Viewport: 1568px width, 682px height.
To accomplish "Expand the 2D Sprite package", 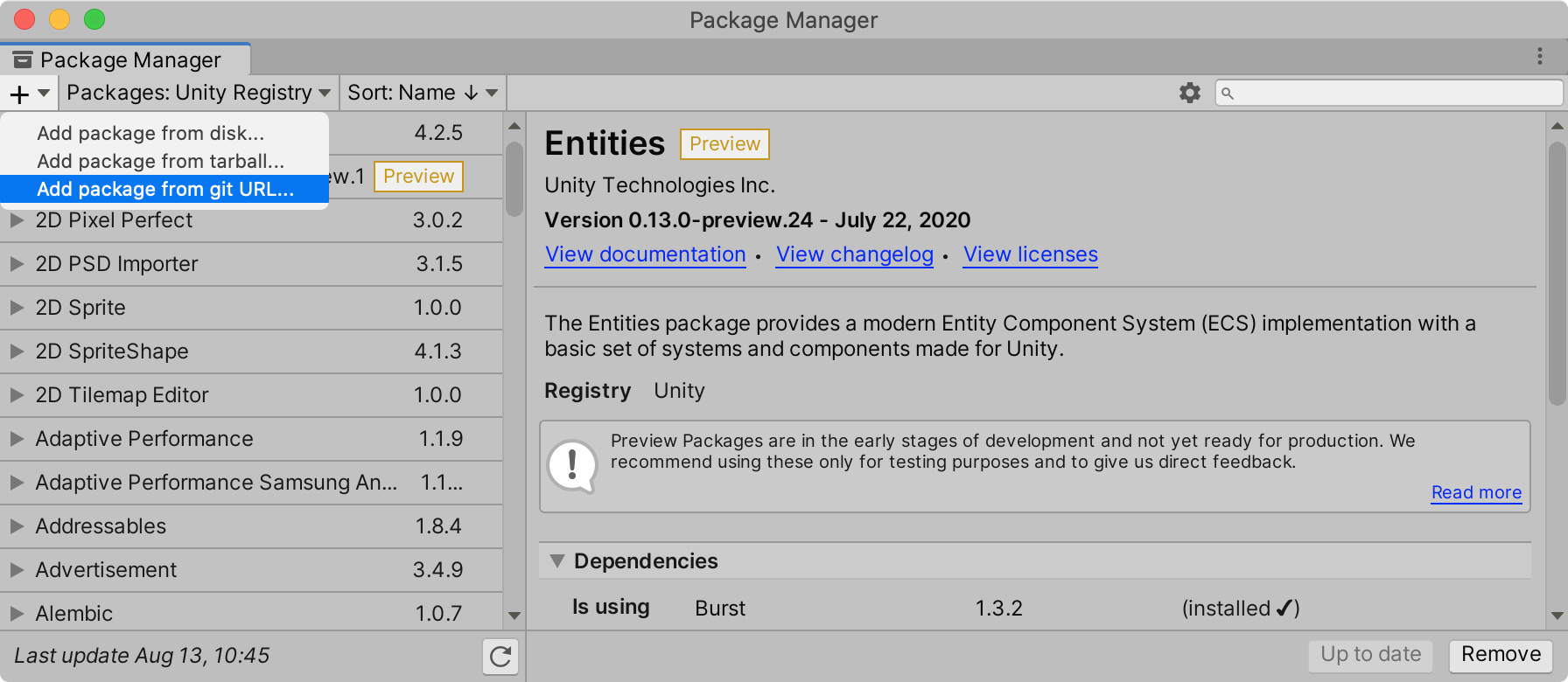I will 17,308.
